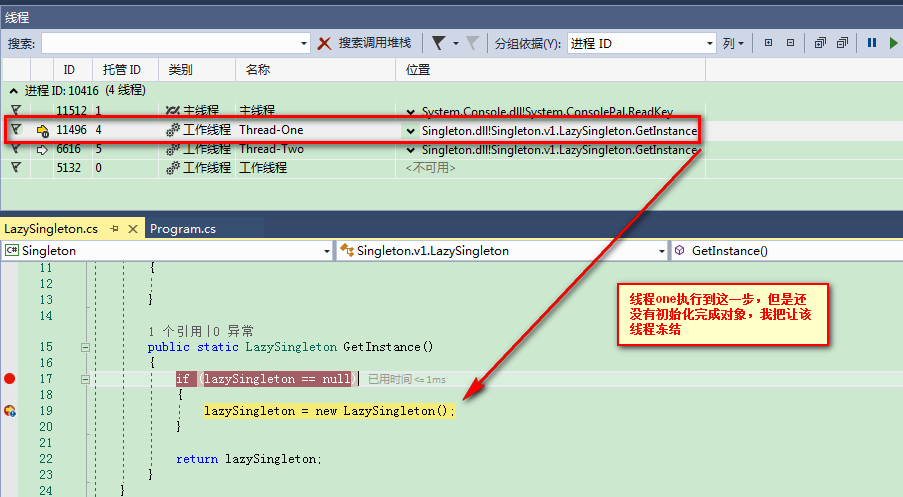This screenshot has width=903, height=497.
Task: Expand the location stack for Thread-One
Action: pyautogui.click(x=410, y=131)
